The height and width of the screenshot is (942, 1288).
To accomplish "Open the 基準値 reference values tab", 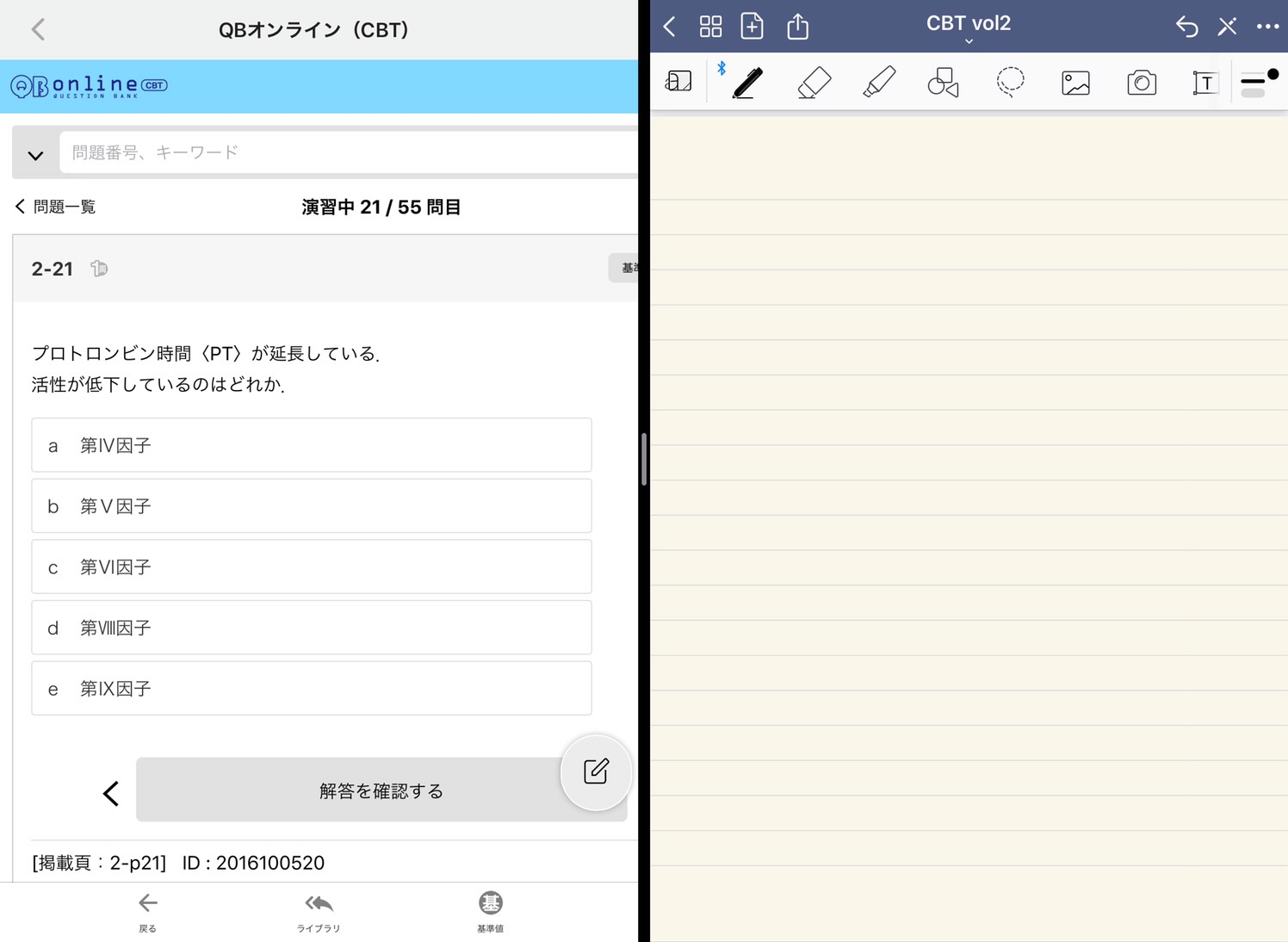I will [x=489, y=912].
